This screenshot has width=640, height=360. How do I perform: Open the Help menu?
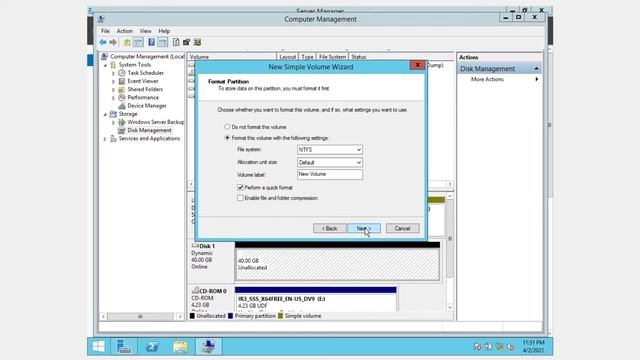(164, 31)
